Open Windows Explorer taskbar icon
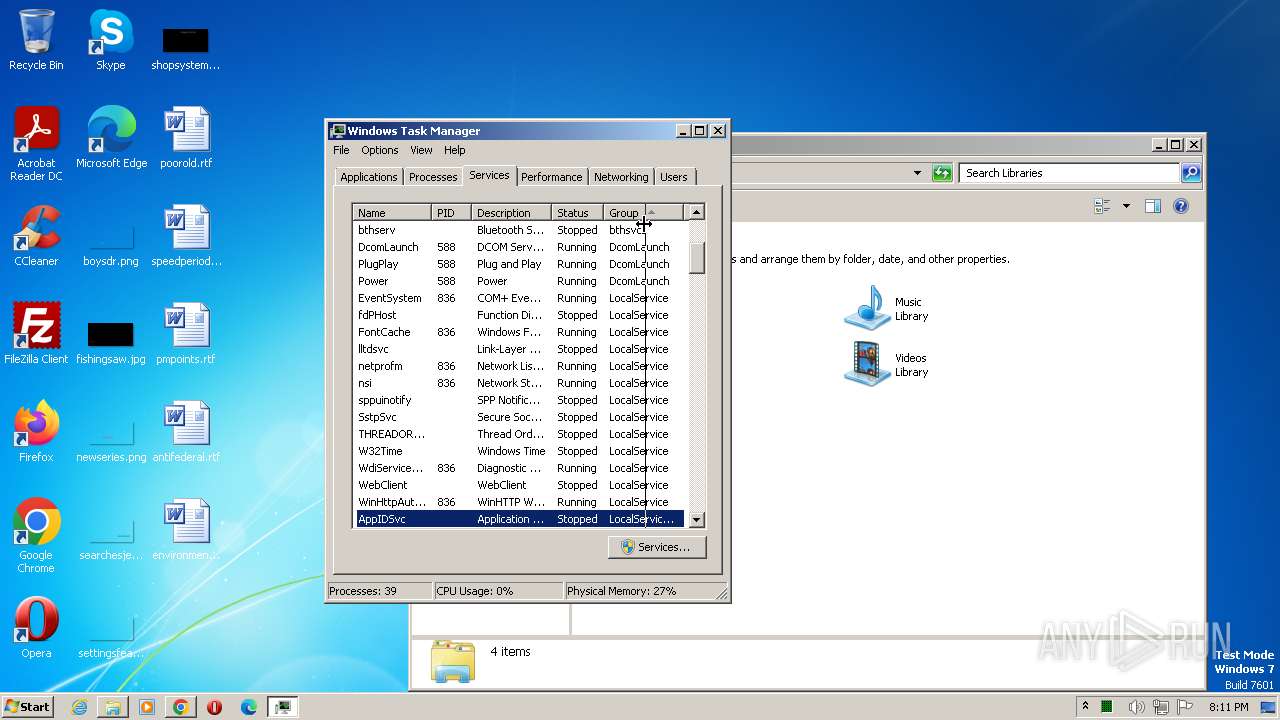 point(113,707)
